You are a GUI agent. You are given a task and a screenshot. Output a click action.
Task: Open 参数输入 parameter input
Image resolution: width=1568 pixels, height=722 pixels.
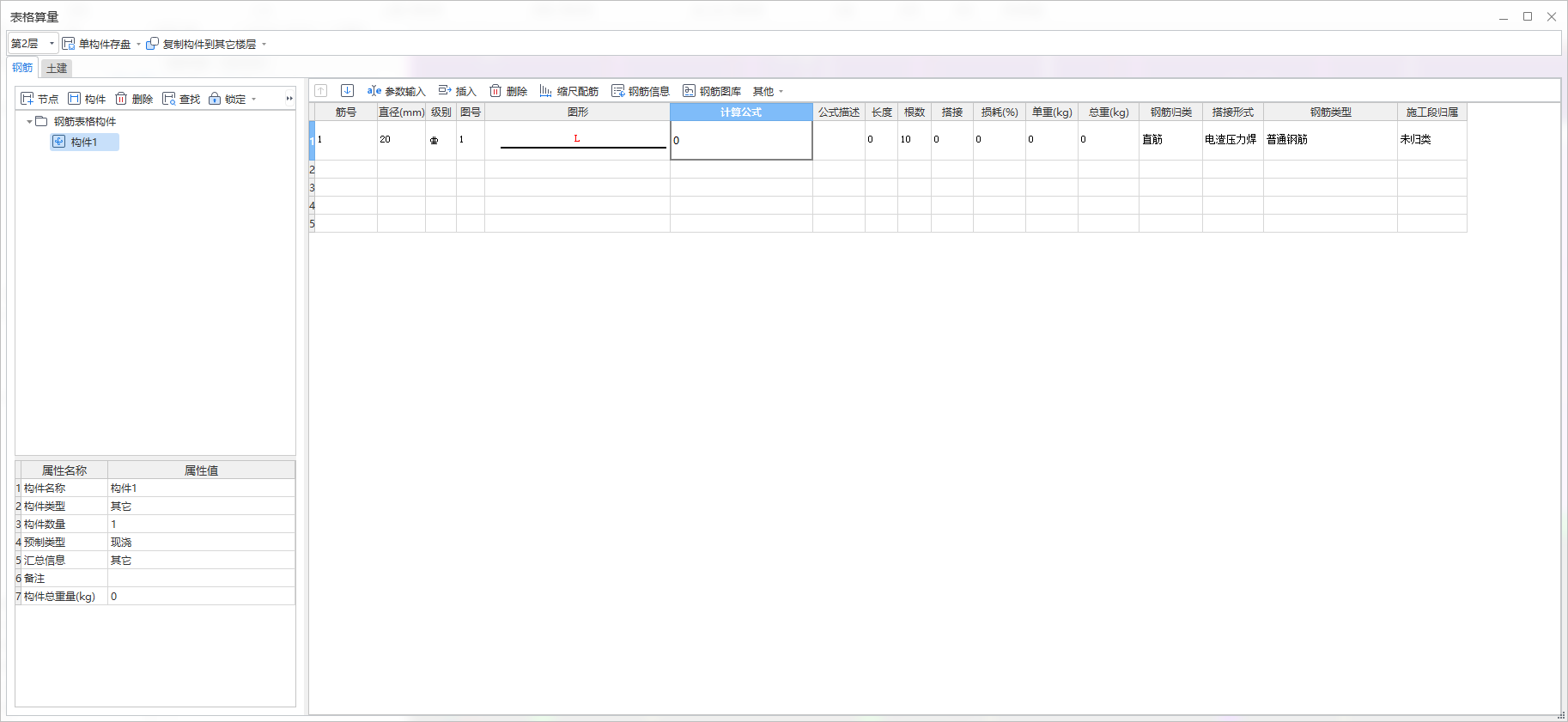coord(396,91)
